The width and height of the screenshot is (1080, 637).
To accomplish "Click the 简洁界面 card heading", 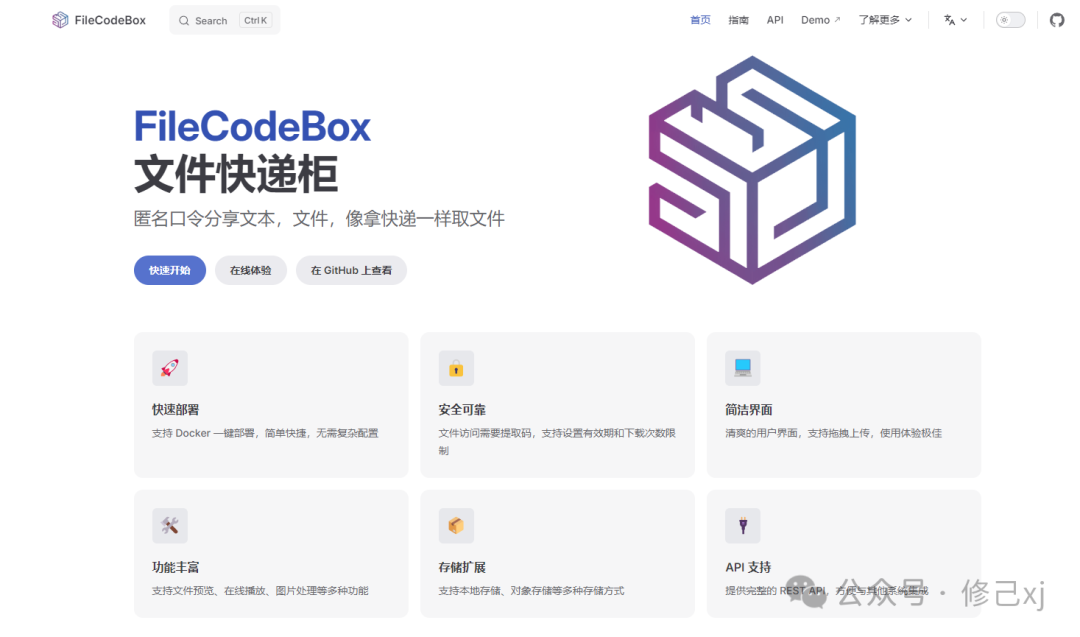I will point(749,410).
